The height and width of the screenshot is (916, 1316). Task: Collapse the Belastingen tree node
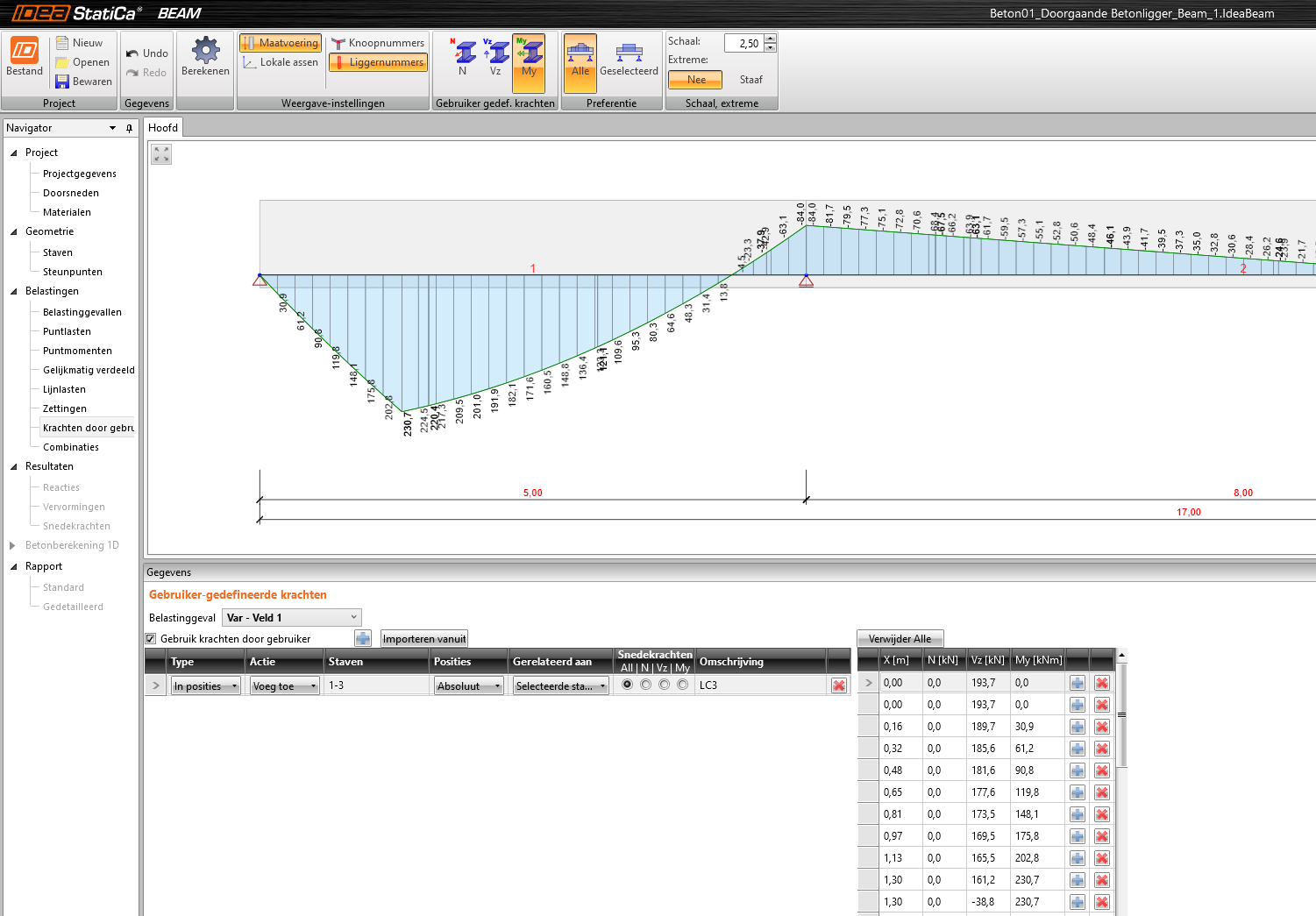(x=14, y=292)
